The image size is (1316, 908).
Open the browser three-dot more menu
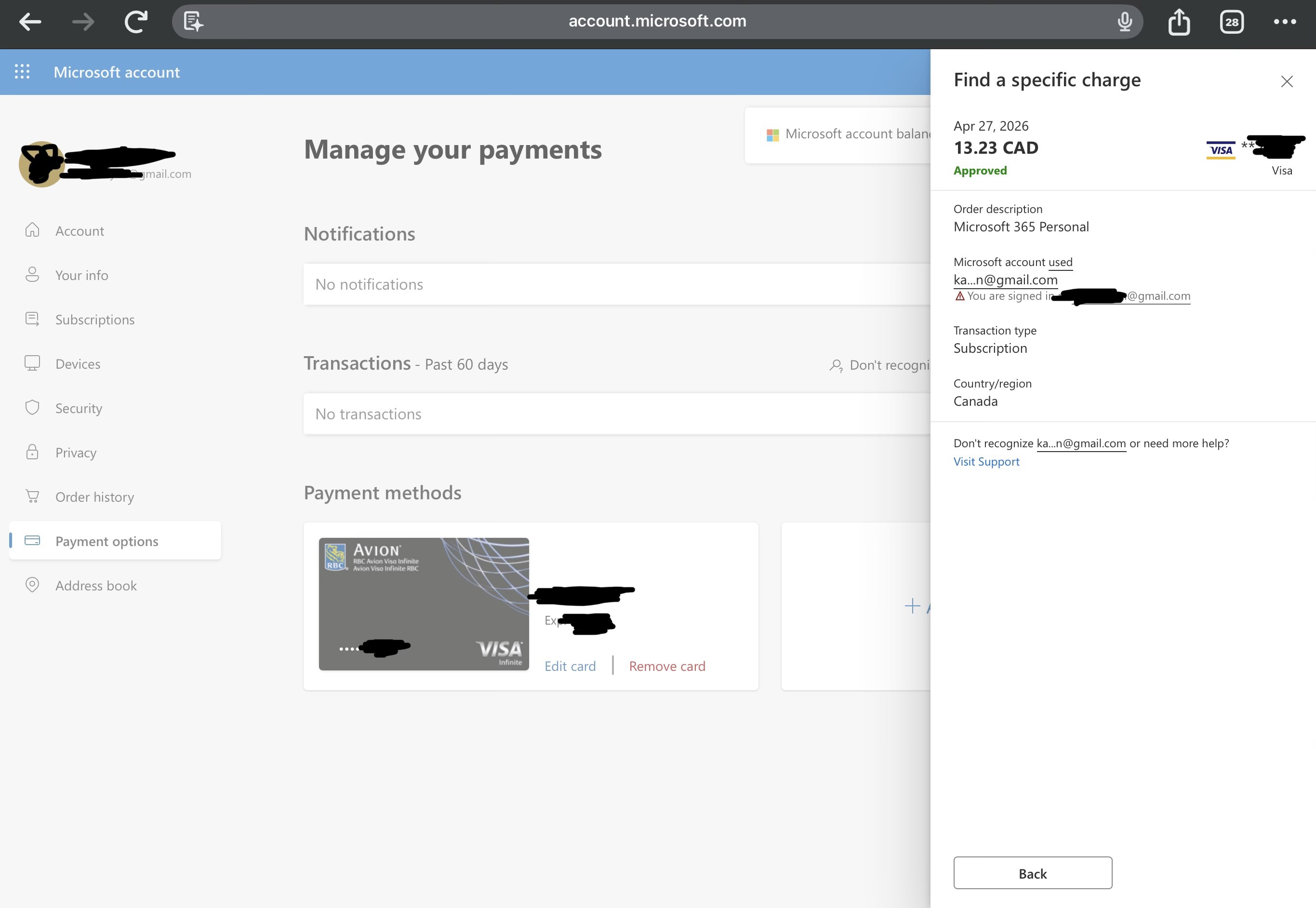pyautogui.click(x=1285, y=22)
